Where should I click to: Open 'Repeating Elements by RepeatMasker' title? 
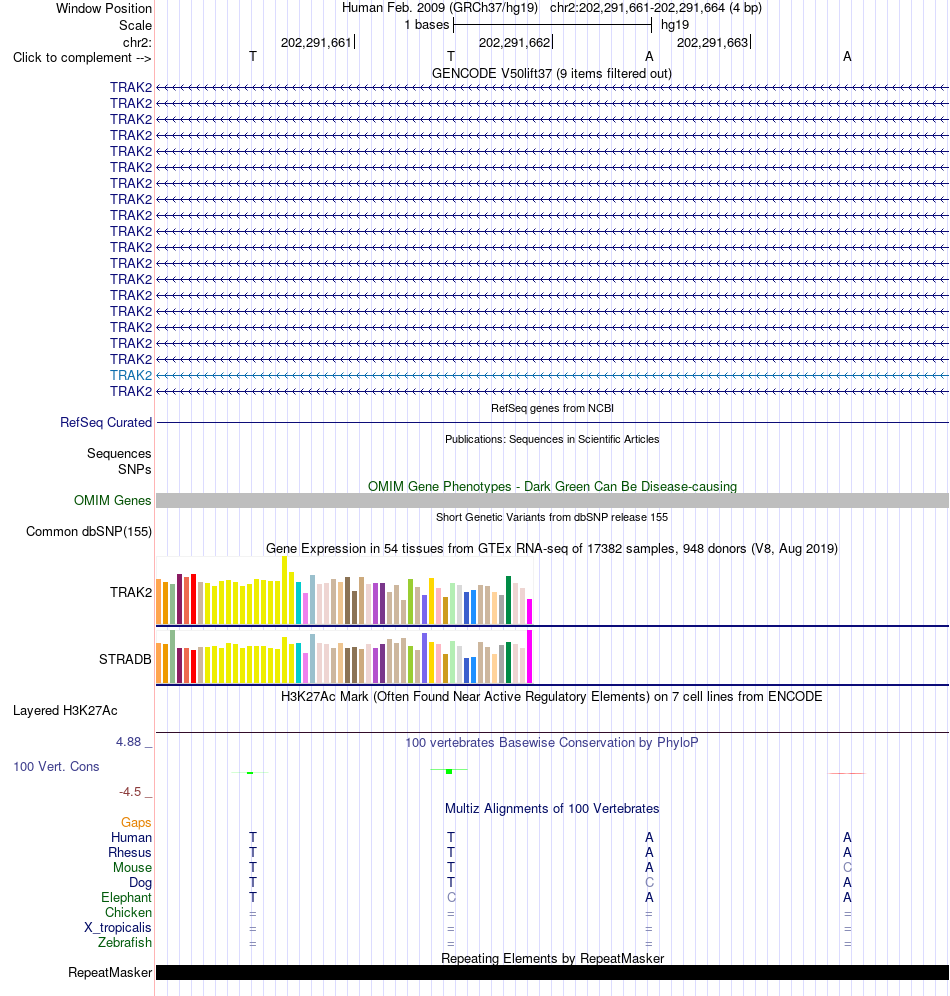pos(552,959)
